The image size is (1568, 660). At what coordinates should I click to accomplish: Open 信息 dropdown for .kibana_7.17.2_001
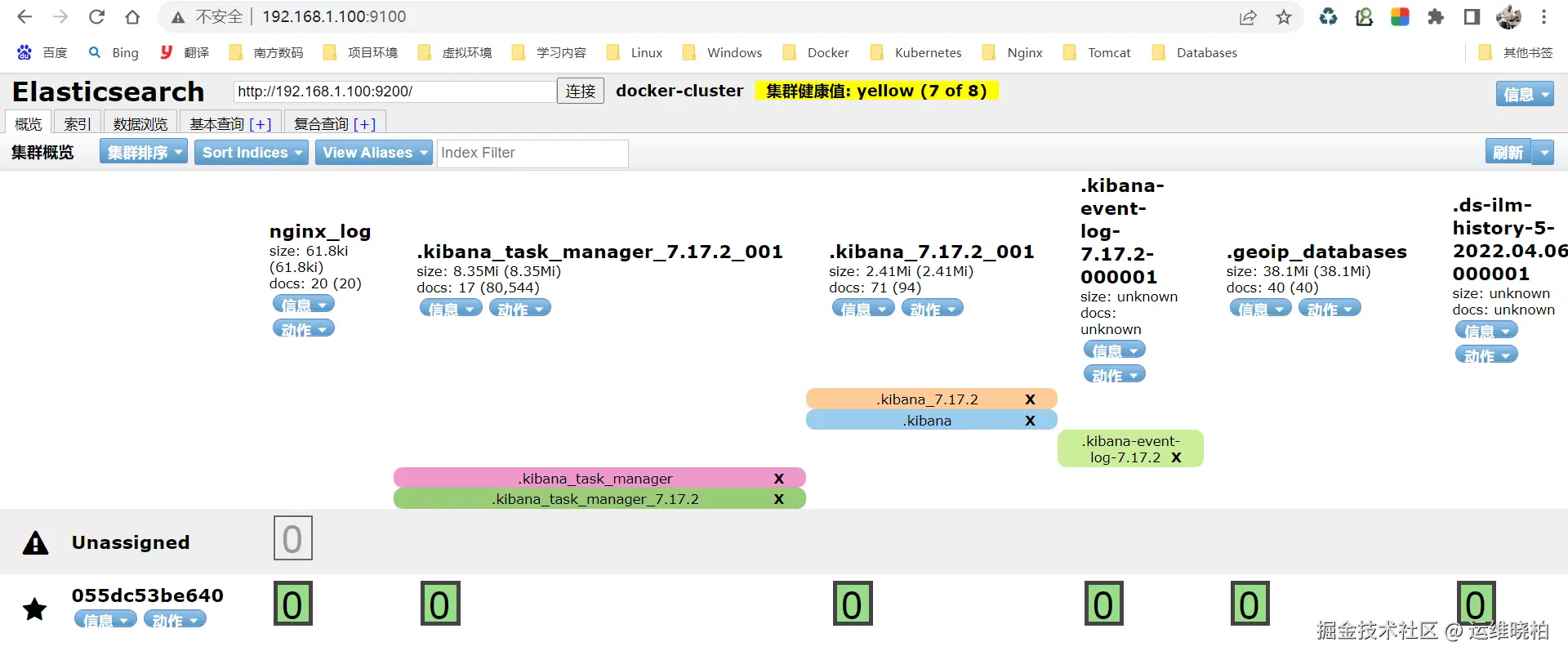pyautogui.click(x=863, y=309)
